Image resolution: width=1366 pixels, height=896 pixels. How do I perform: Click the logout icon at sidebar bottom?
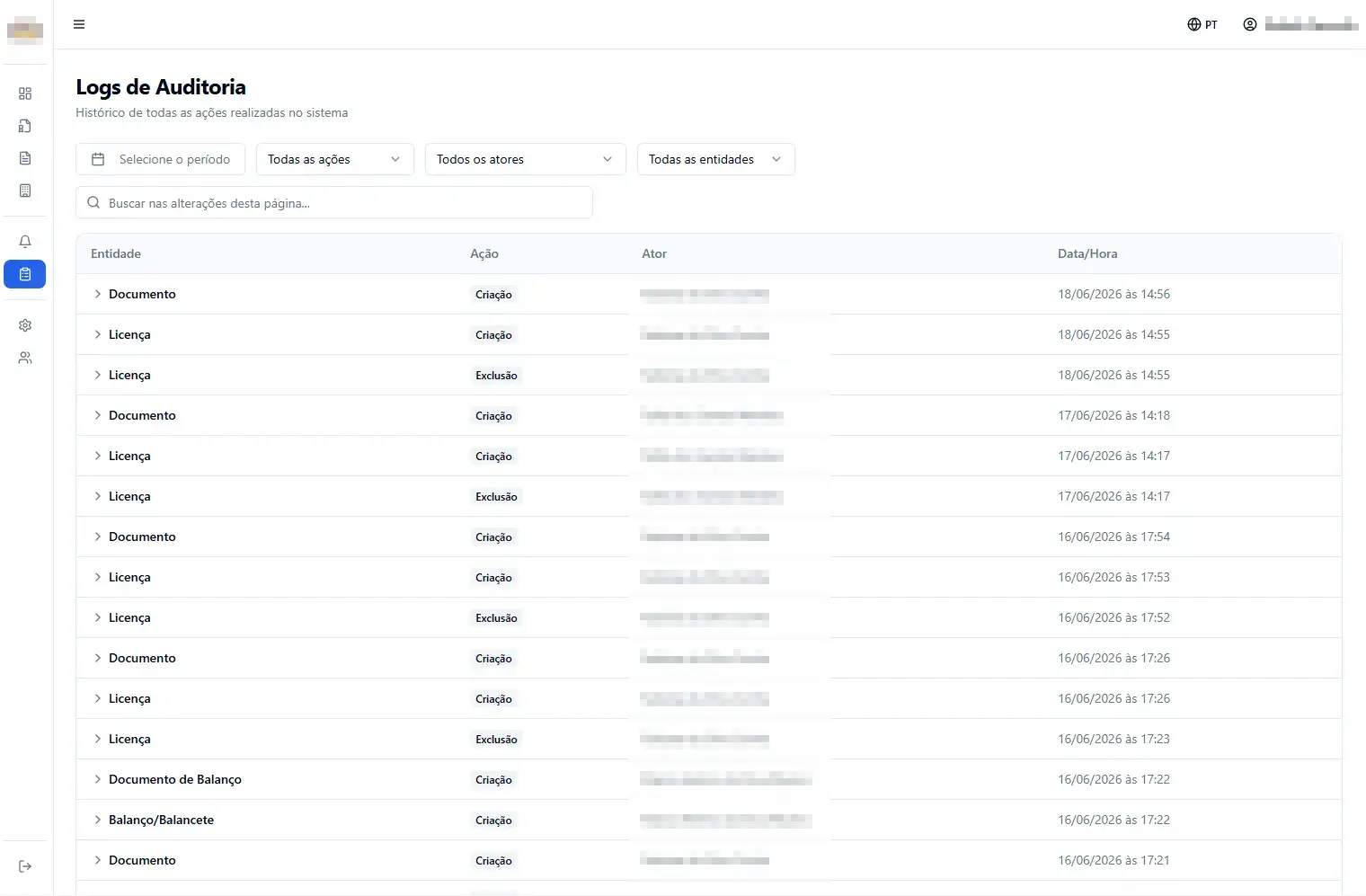tap(25, 866)
